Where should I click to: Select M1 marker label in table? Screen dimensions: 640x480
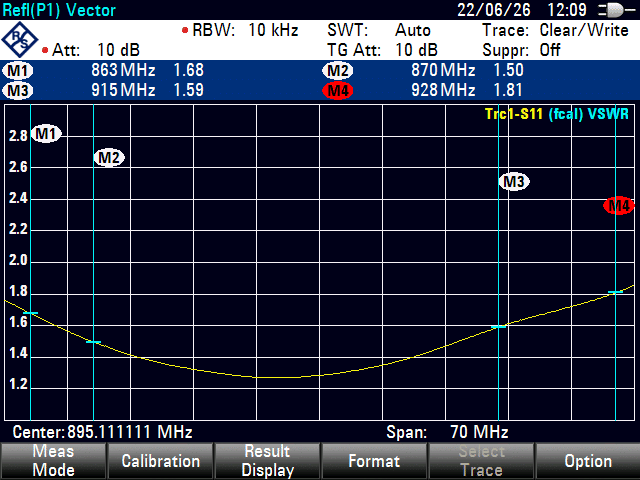tap(18, 71)
